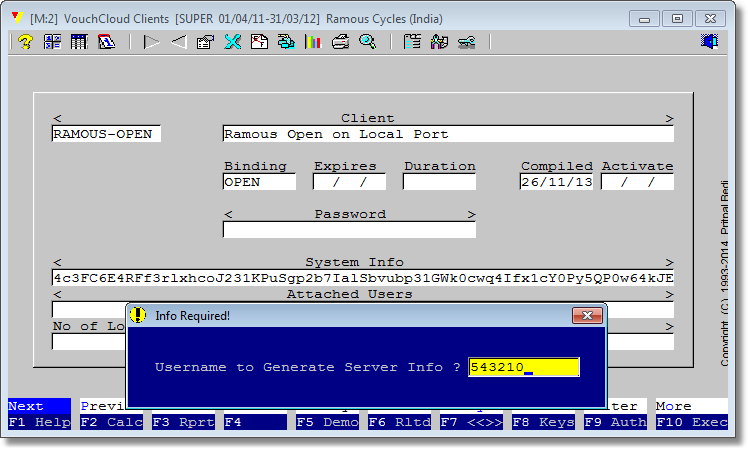Click the F7 <<>> function key
Image resolution: width=748 pixels, height=450 pixels.
pos(471,422)
